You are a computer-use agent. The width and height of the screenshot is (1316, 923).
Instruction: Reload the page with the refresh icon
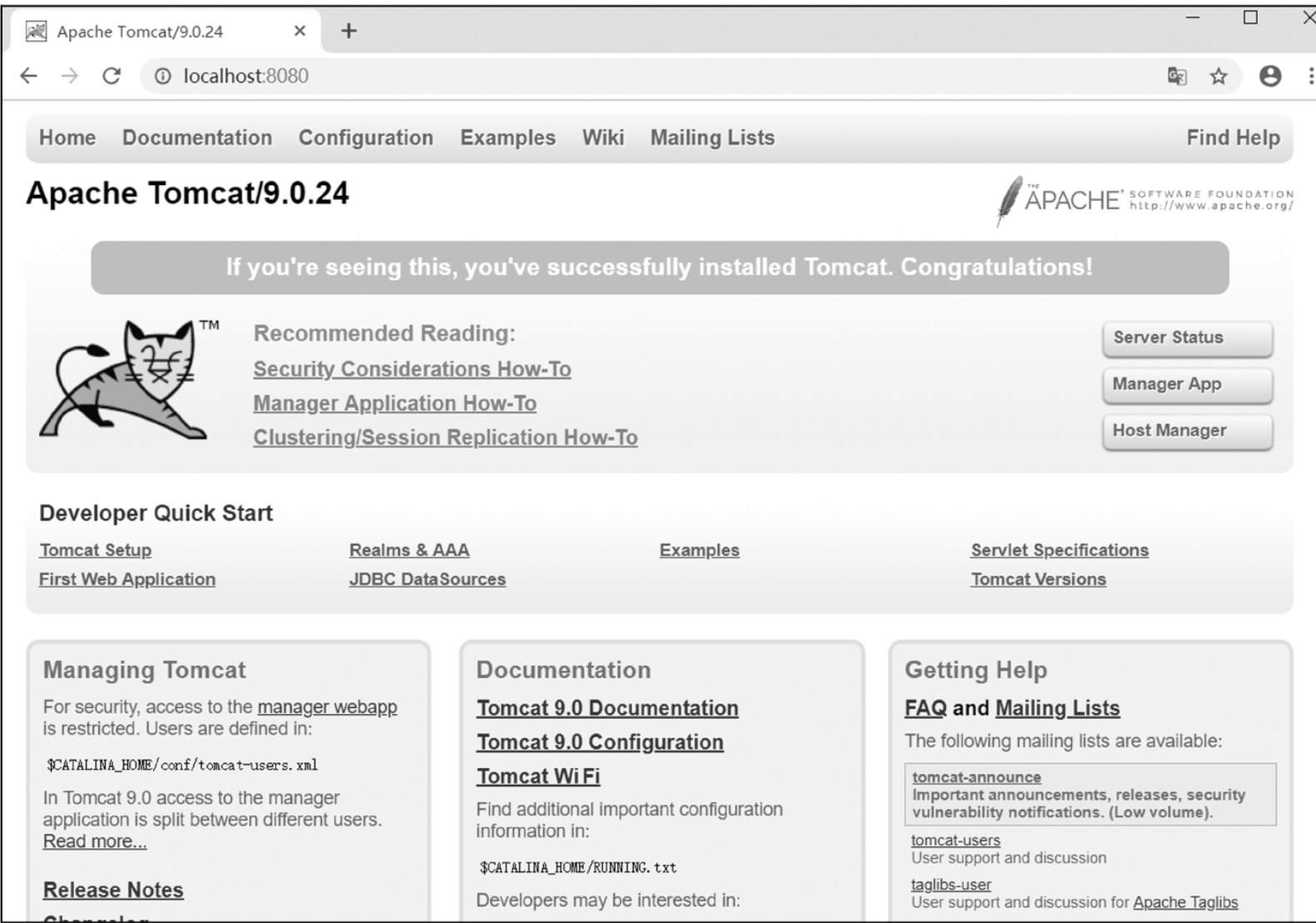pos(112,76)
